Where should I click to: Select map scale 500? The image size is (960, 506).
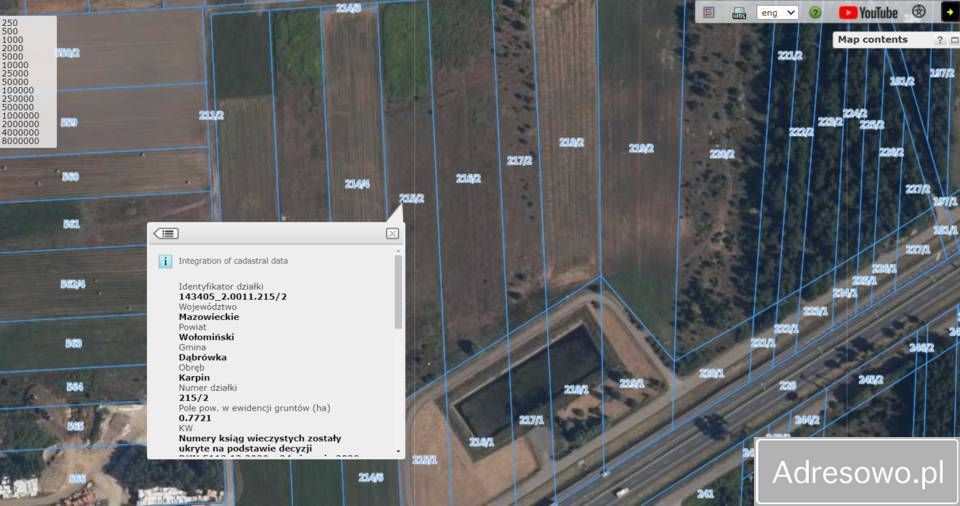[x=10, y=31]
